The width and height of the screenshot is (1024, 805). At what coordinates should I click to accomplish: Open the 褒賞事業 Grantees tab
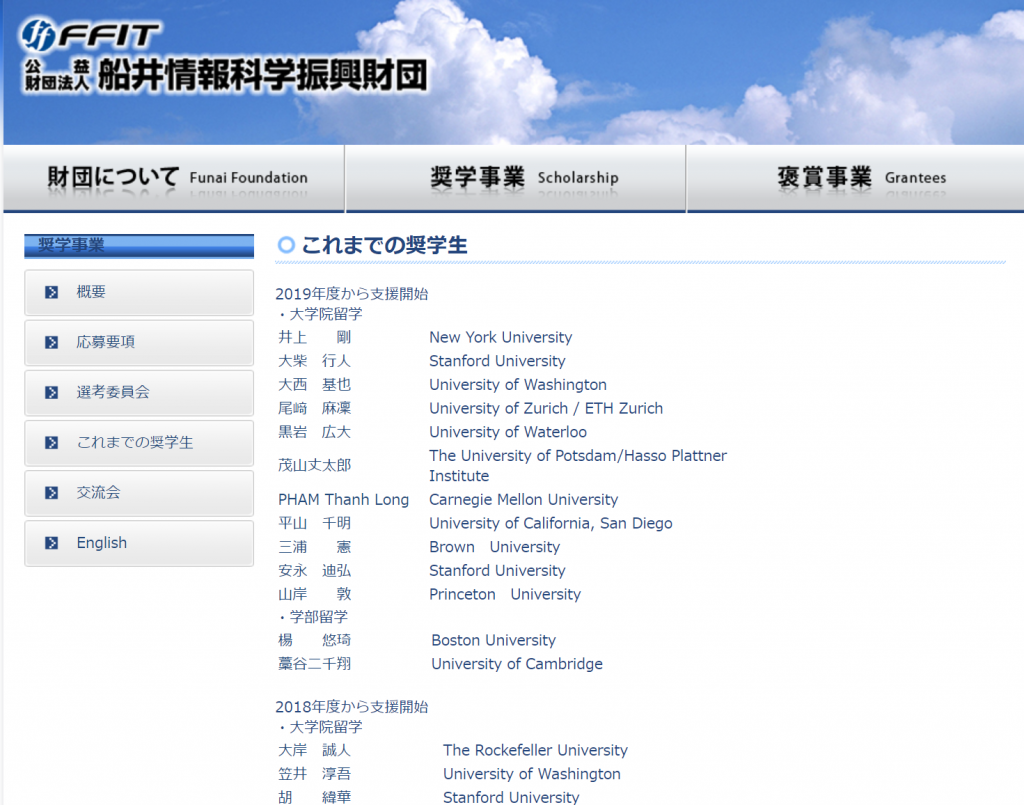pos(856,178)
